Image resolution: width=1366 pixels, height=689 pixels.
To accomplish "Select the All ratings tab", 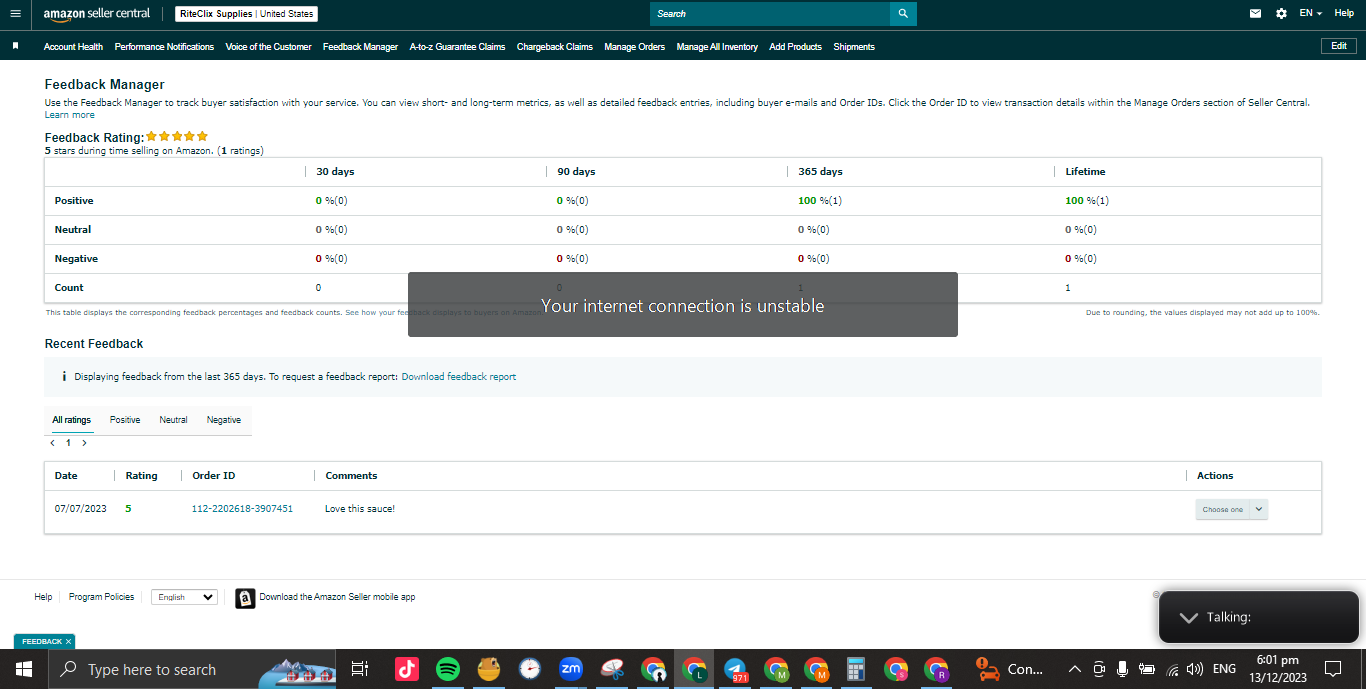I will click(71, 420).
